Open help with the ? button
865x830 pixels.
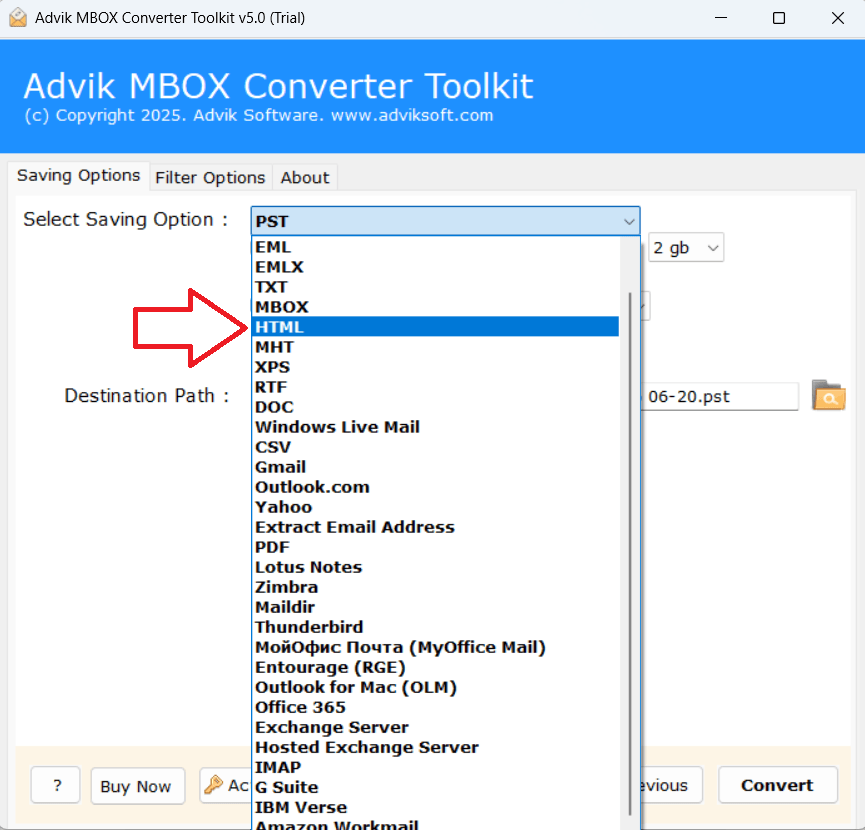[x=56, y=785]
